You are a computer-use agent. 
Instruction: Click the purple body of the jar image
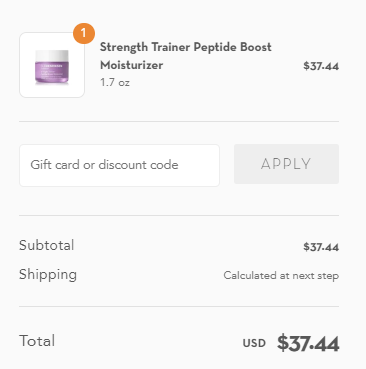pyautogui.click(x=52, y=71)
